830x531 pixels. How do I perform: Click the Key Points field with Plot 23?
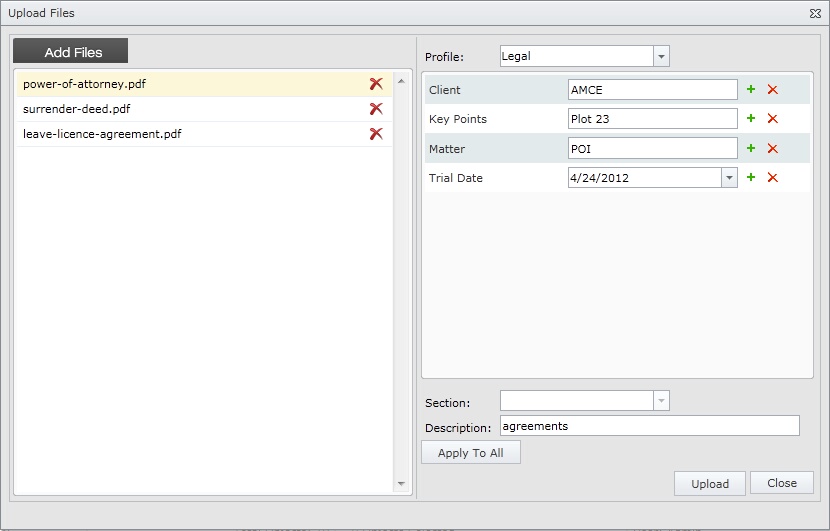653,119
